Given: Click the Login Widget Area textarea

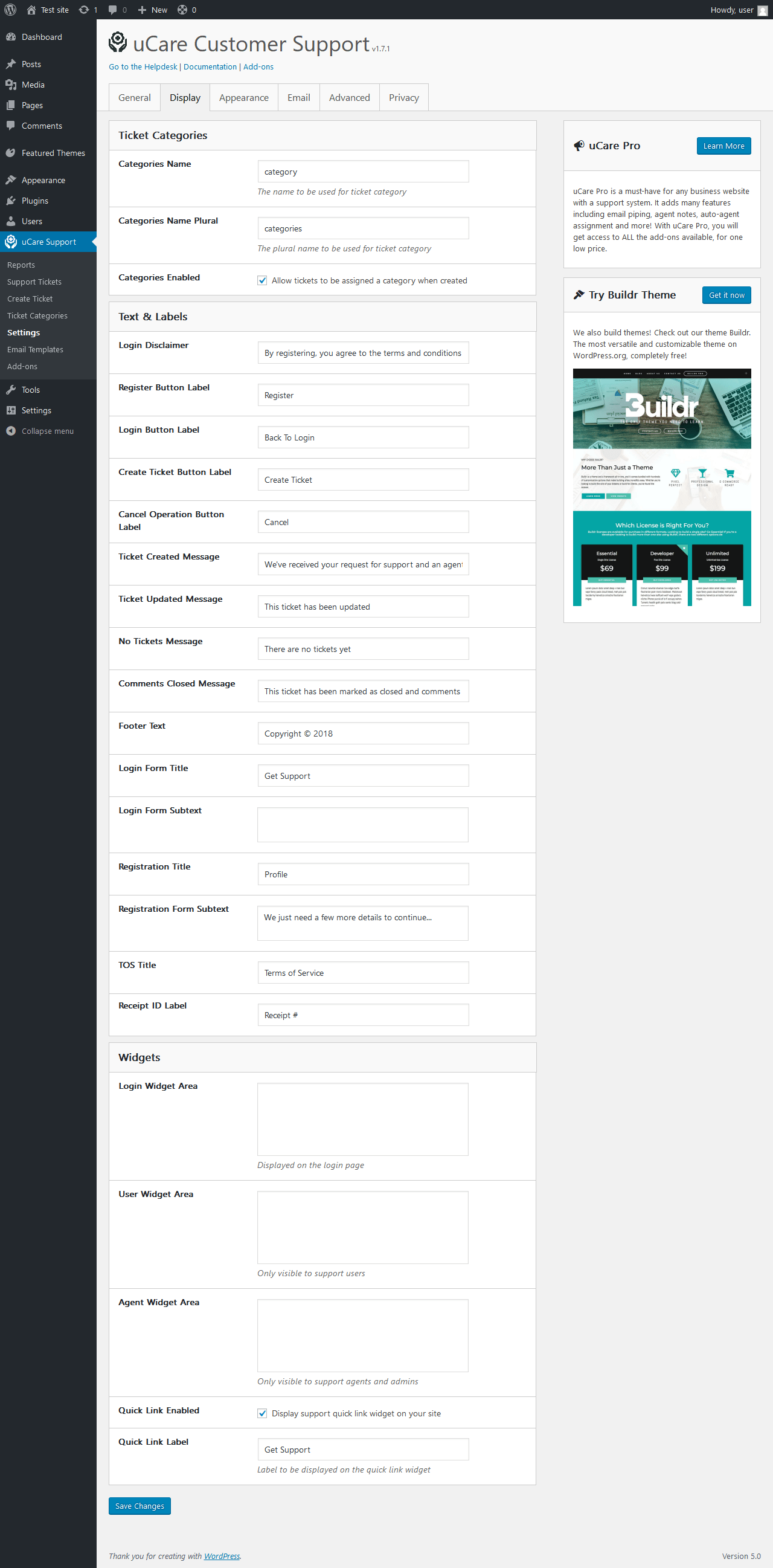Looking at the screenshot, I should [x=363, y=1120].
